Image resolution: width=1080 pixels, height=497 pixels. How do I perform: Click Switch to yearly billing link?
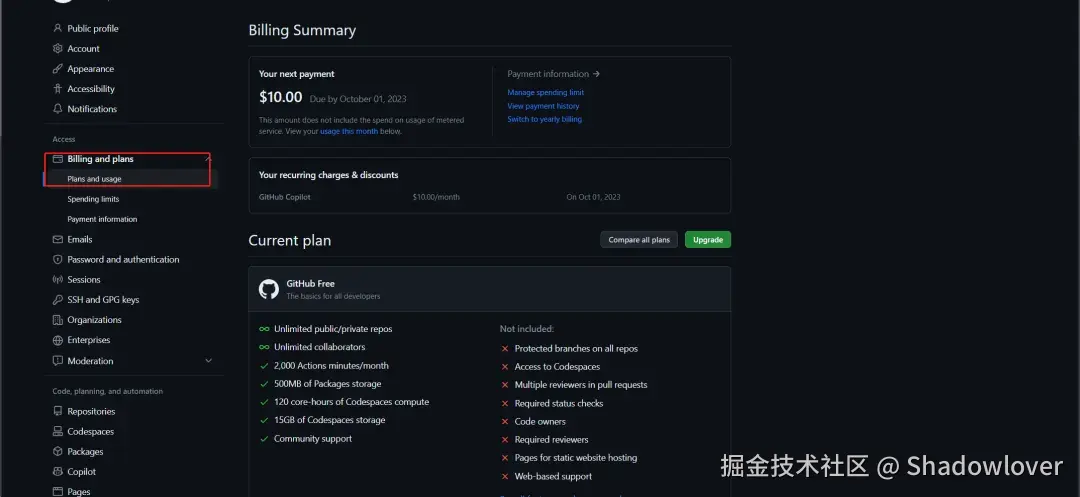[545, 119]
